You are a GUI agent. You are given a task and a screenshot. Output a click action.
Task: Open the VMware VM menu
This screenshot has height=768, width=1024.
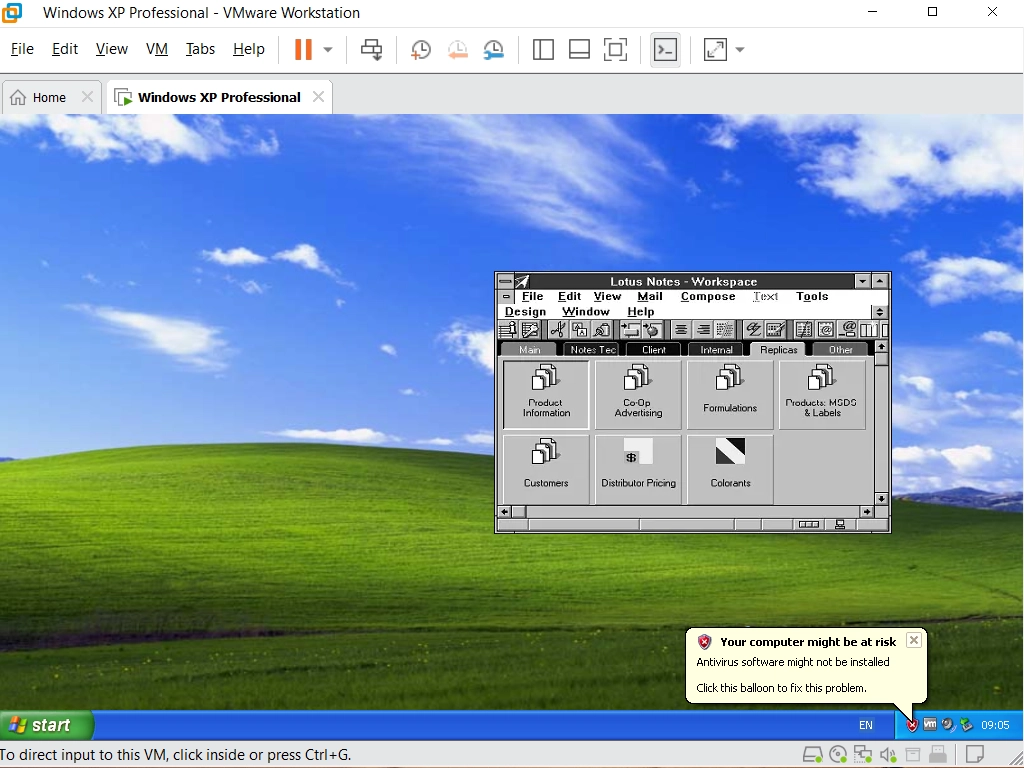[157, 49]
